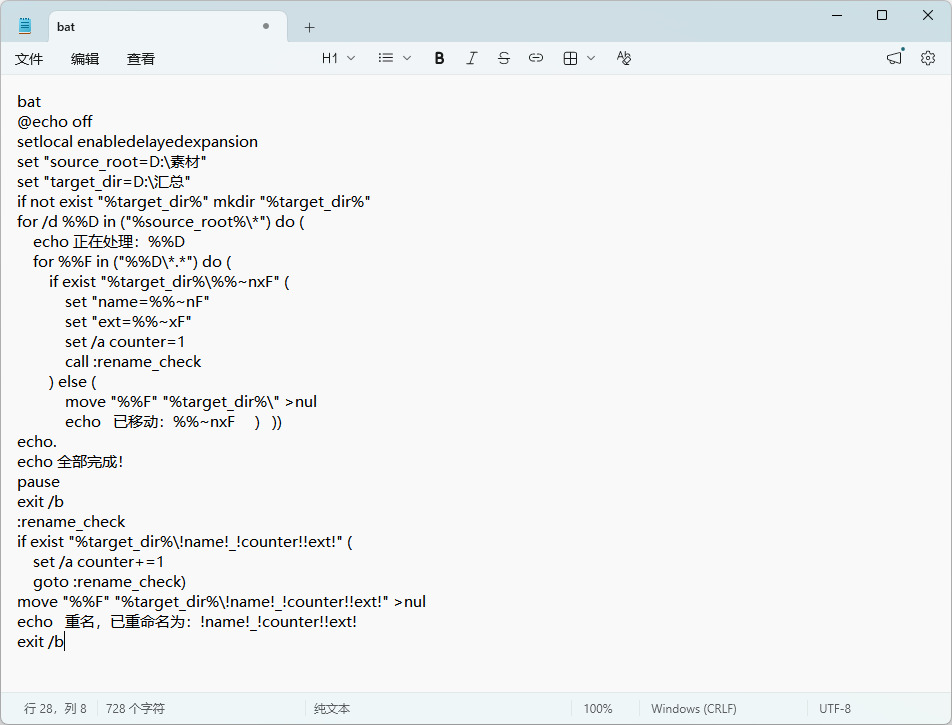Apply strikethrough formatting
Viewport: 952px width, 725px height.
[x=503, y=58]
